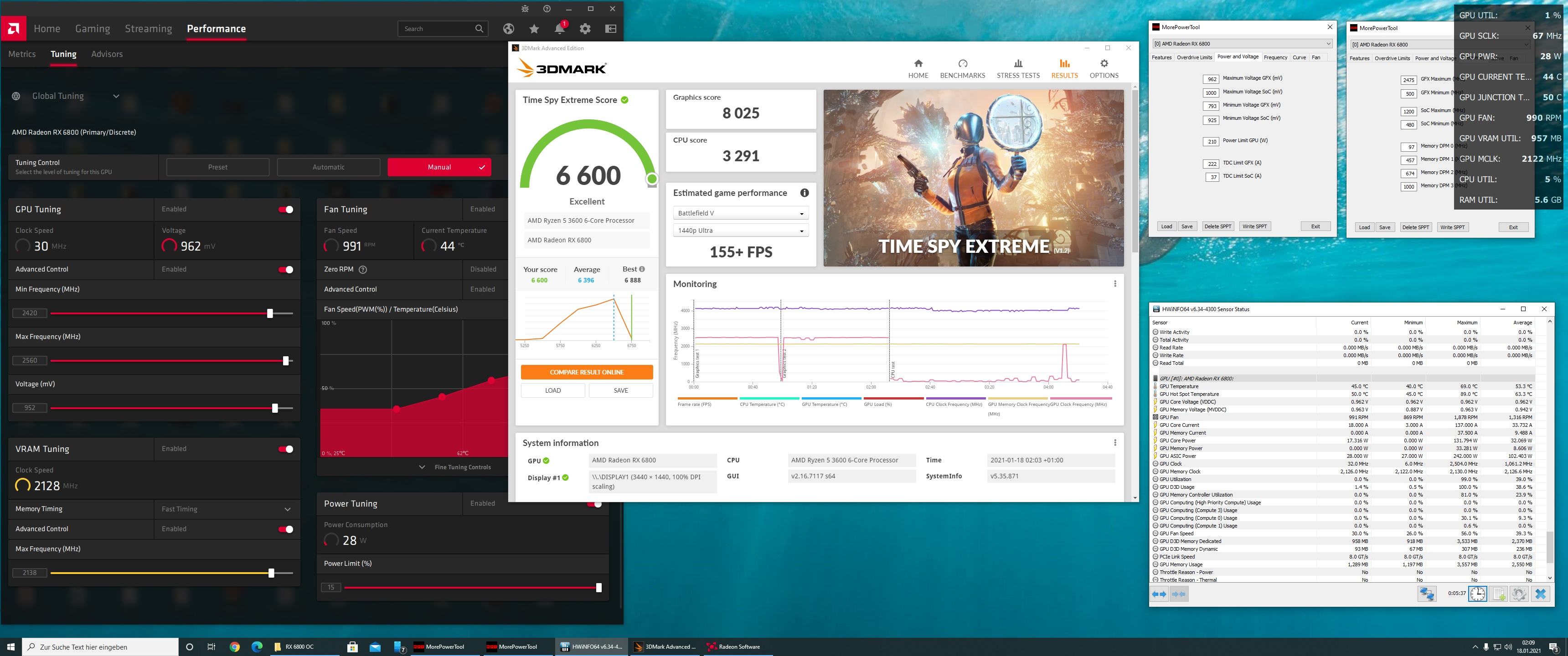The image size is (1568, 656).
Task: Click HWiNFO logging file icon
Action: pos(1499,594)
